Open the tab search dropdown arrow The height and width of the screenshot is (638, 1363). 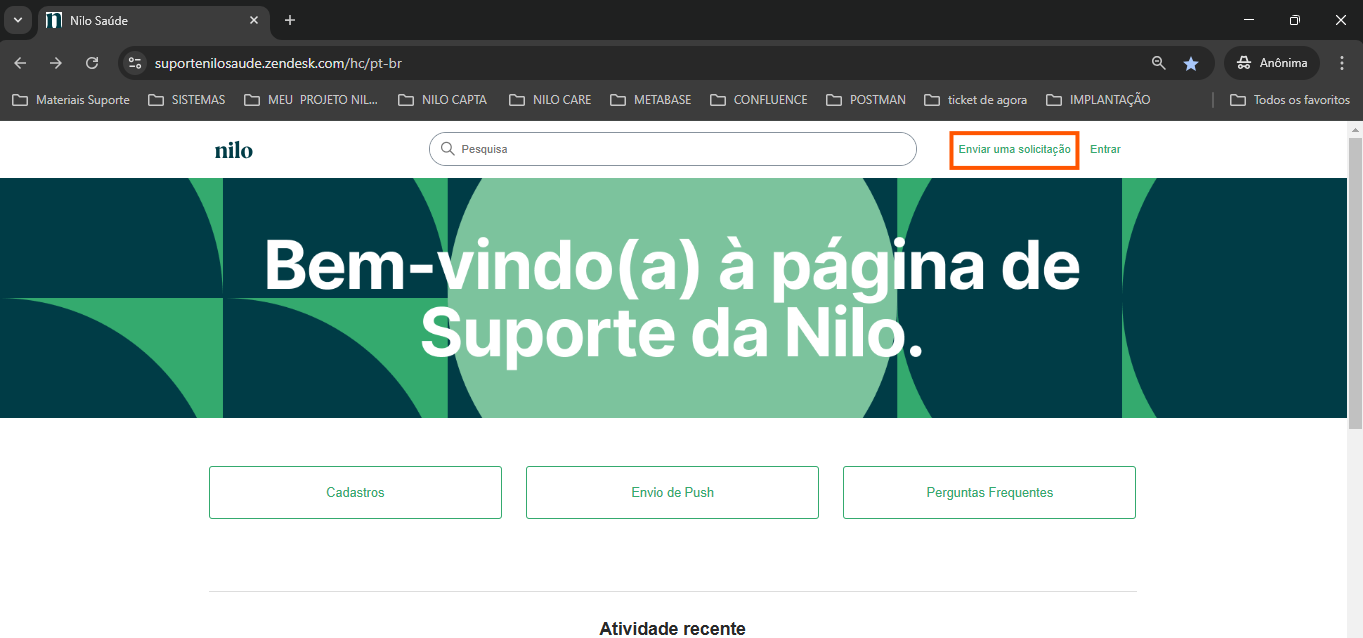tap(17, 20)
